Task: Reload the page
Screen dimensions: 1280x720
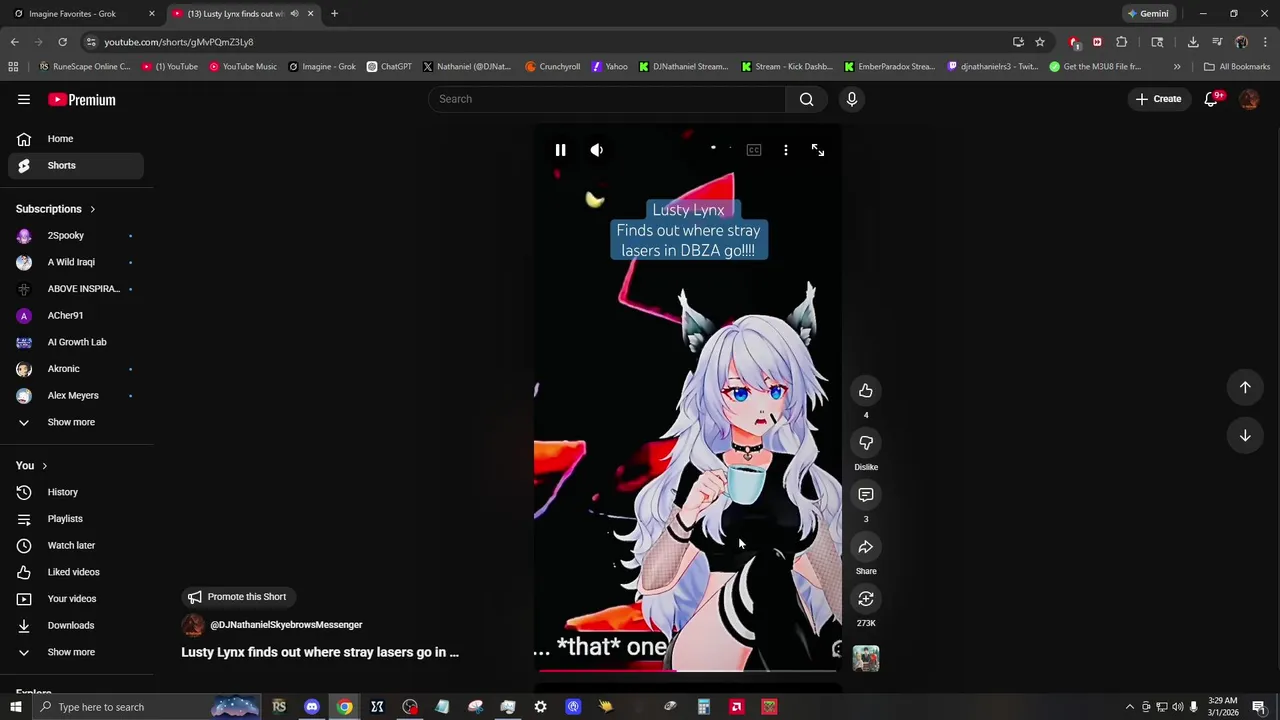Action: [62, 42]
